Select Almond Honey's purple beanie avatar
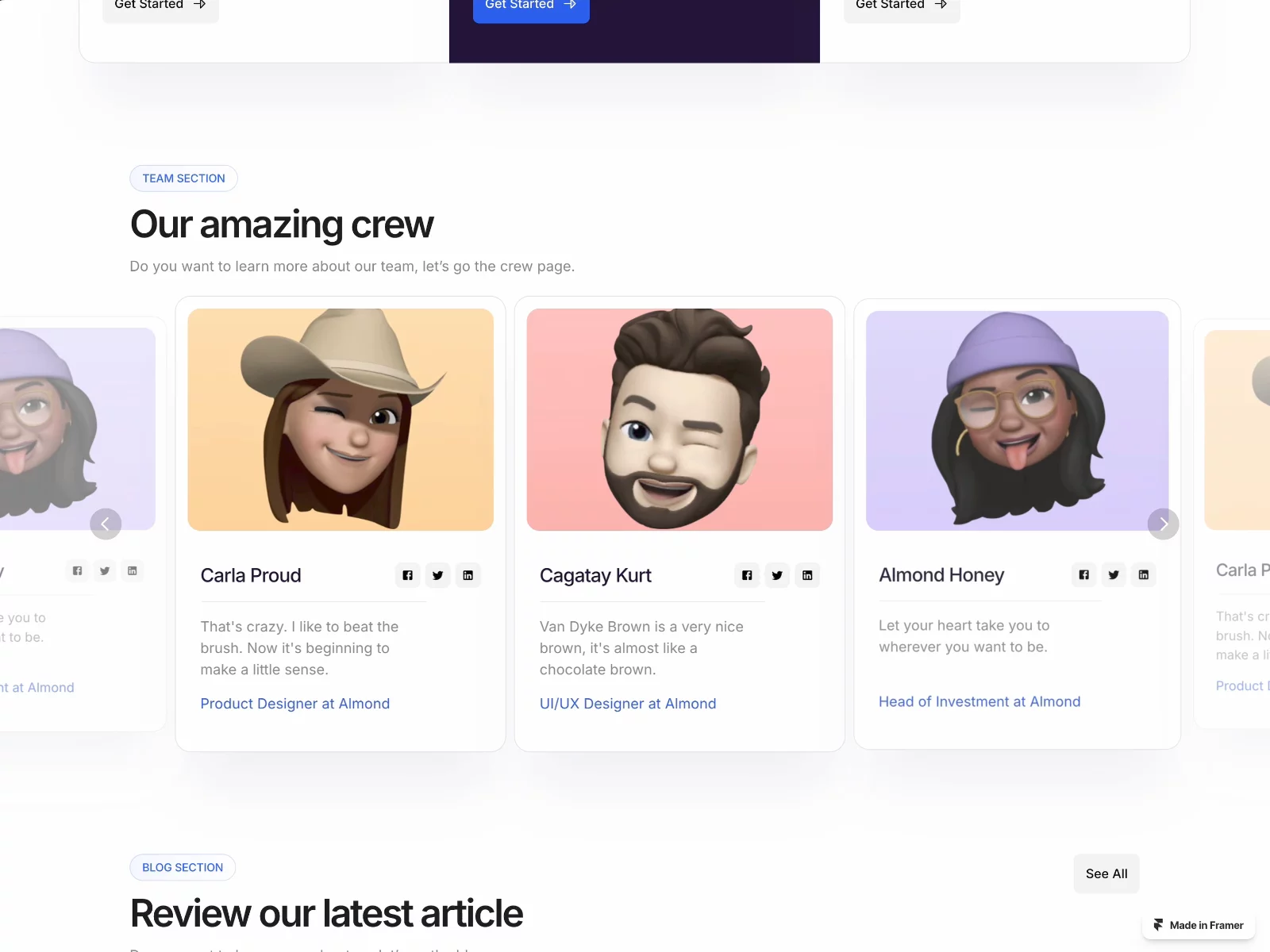Viewport: 1270px width, 952px height. [1018, 420]
